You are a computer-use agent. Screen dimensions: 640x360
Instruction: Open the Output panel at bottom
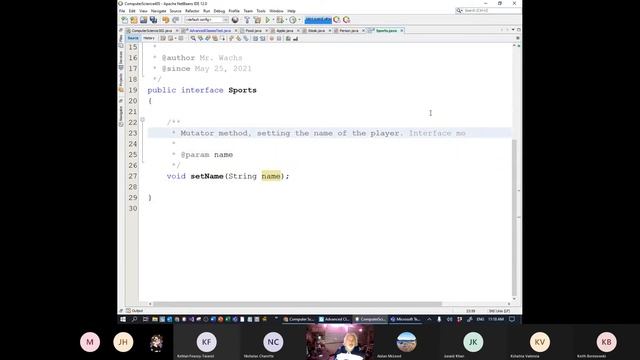135,311
